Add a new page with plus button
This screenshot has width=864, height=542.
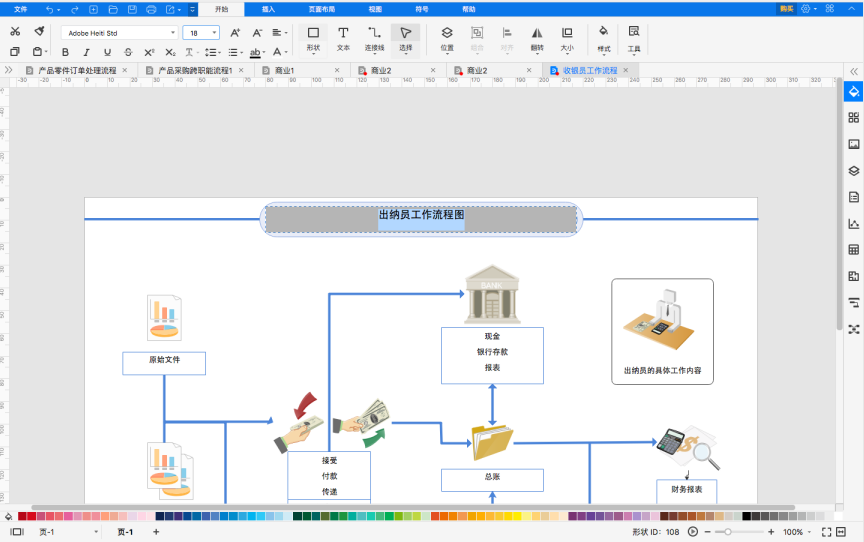tap(156, 532)
